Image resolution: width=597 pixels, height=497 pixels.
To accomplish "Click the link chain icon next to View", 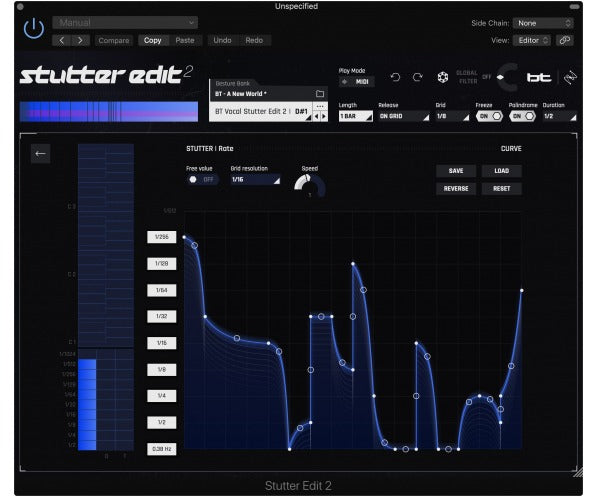I will (564, 40).
